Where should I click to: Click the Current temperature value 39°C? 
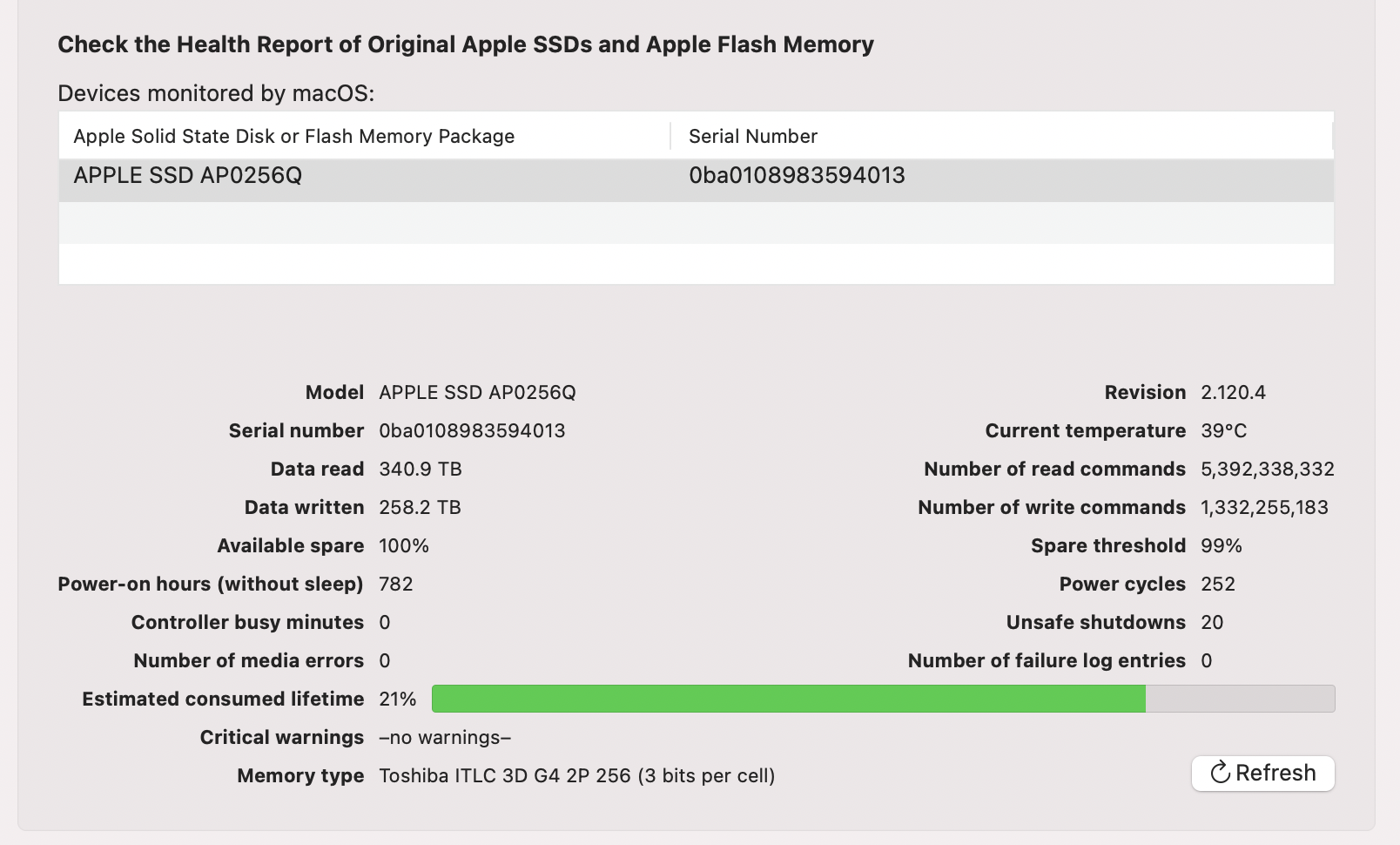tap(1223, 430)
